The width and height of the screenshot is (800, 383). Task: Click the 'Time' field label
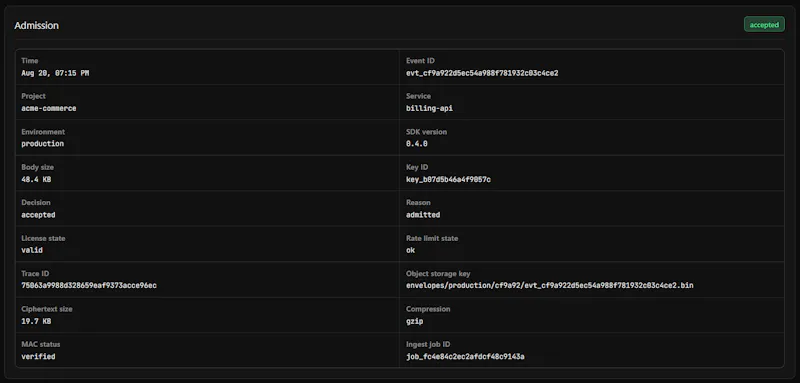coord(30,61)
